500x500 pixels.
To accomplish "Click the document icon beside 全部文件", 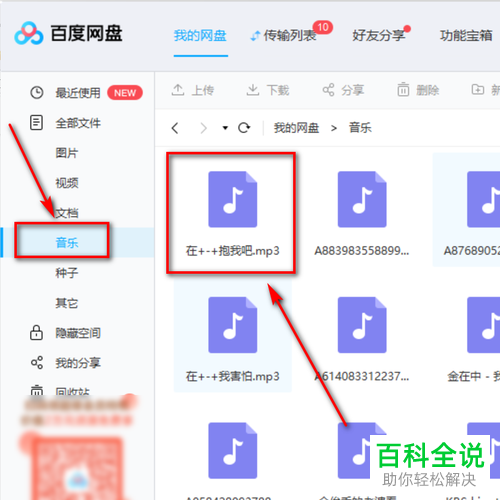I will pos(36,123).
